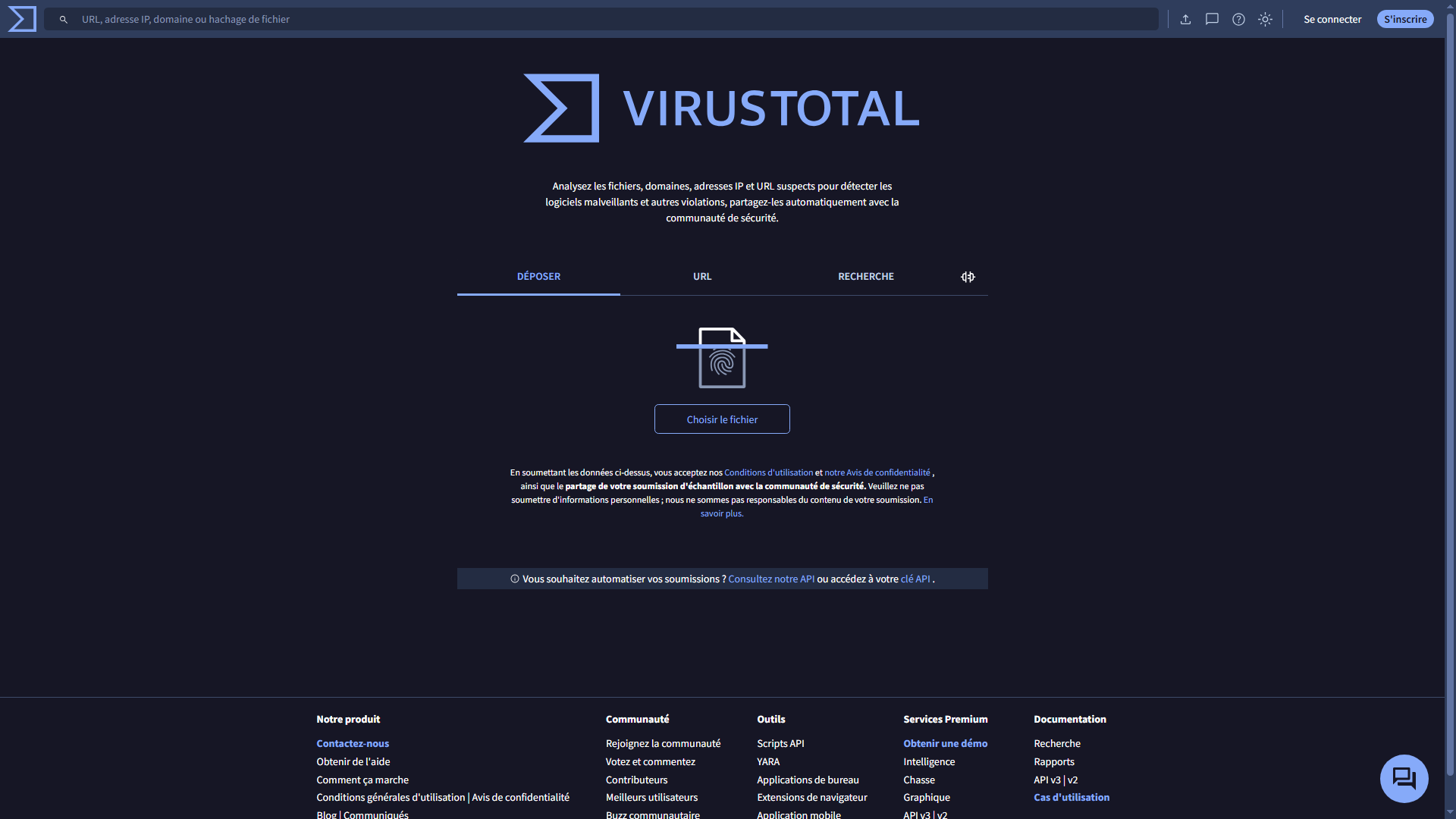The height and width of the screenshot is (819, 1456).
Task: Select the DÉPOSER tab
Action: pyautogui.click(x=538, y=277)
